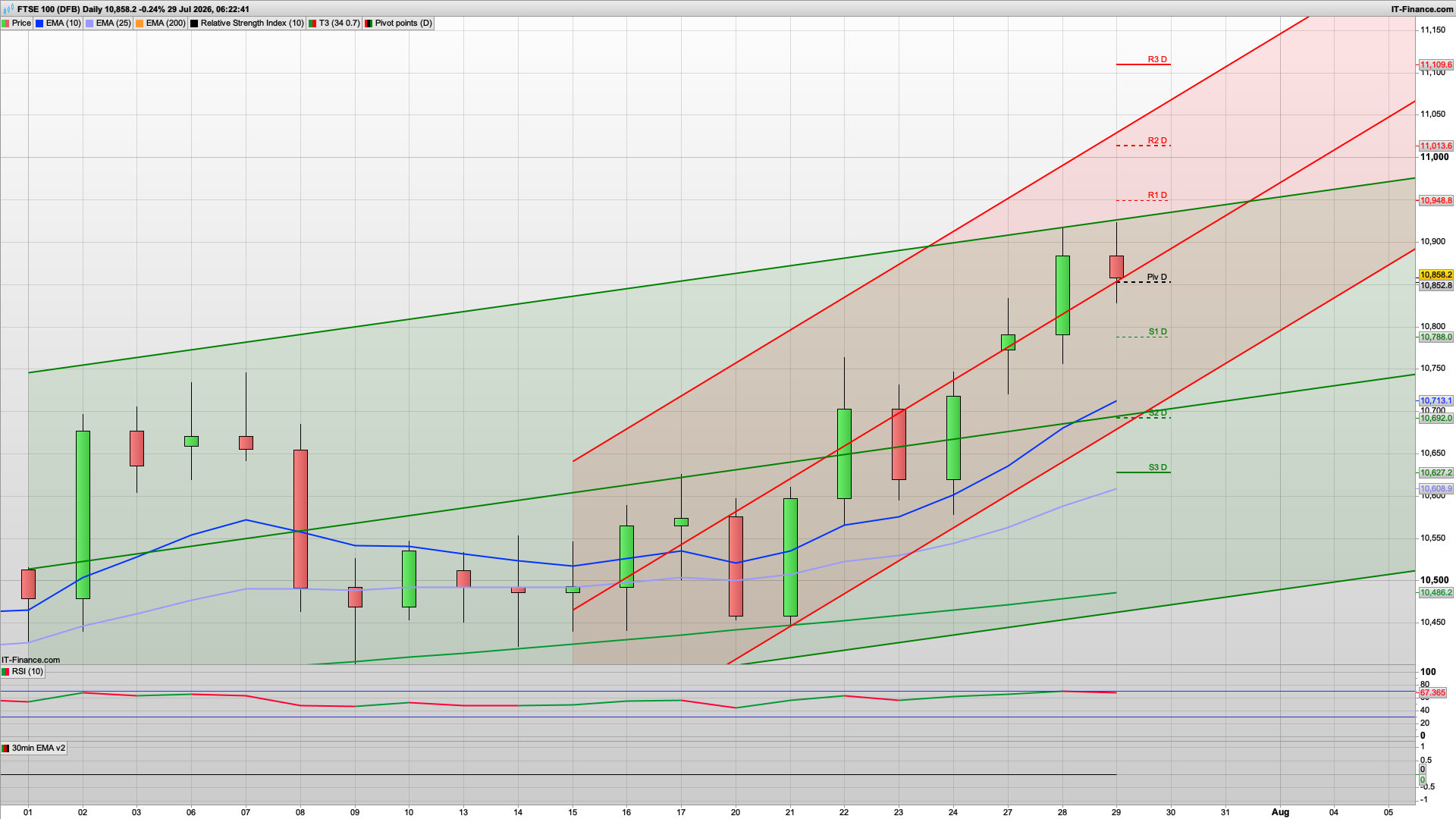Select the R2 D pivot label

pos(1157,141)
